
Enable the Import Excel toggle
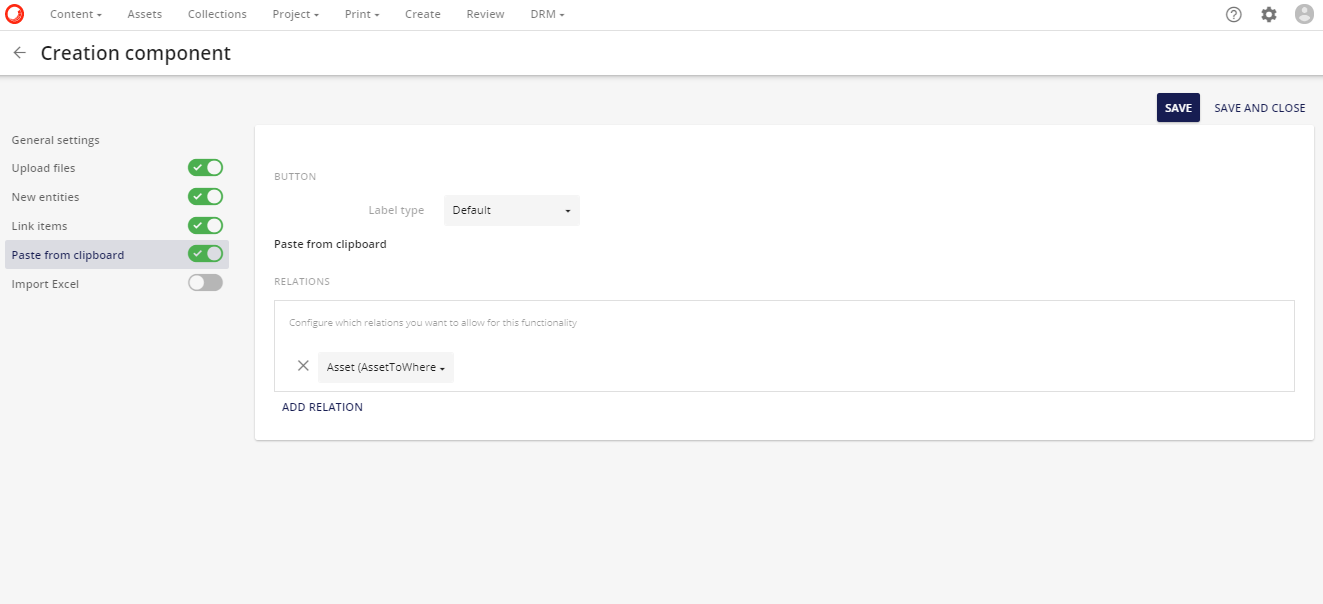pos(205,282)
